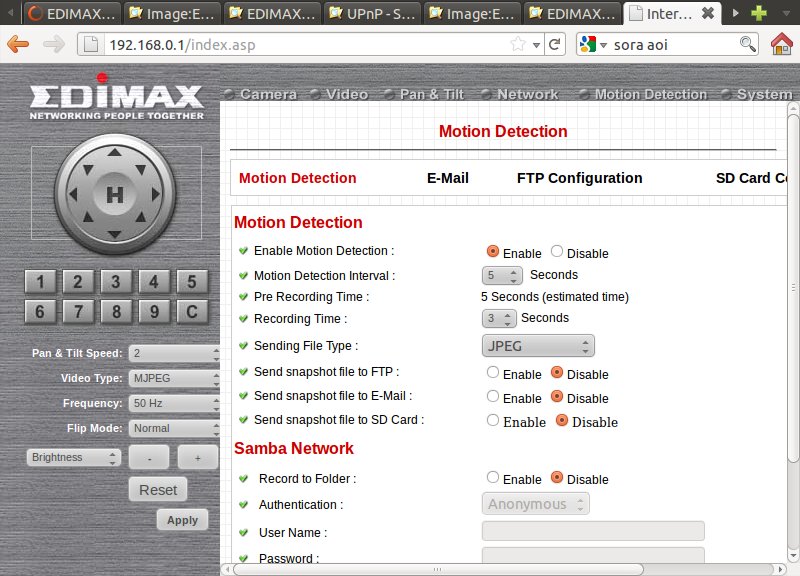The image size is (800, 576).
Task: Enable sending snapshot file to E-Mail
Action: [492, 396]
